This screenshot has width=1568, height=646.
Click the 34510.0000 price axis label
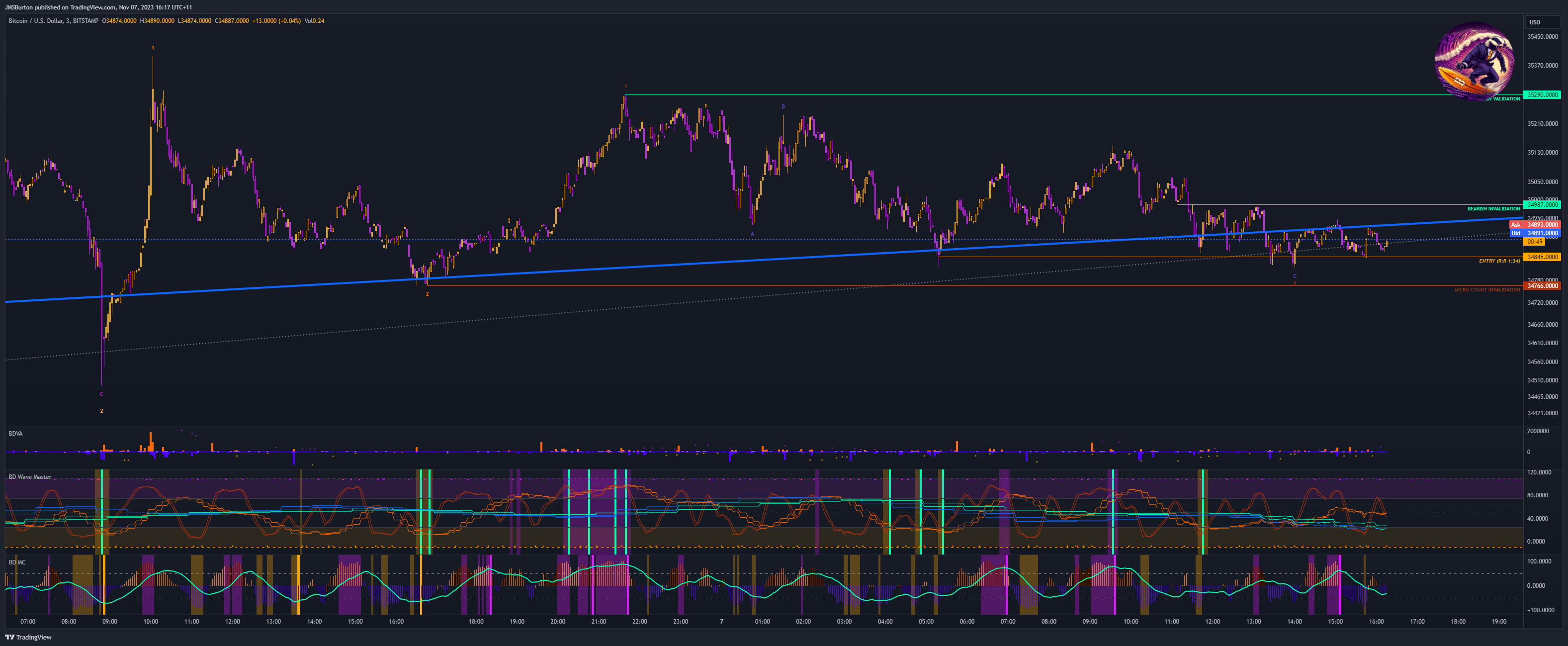1543,380
